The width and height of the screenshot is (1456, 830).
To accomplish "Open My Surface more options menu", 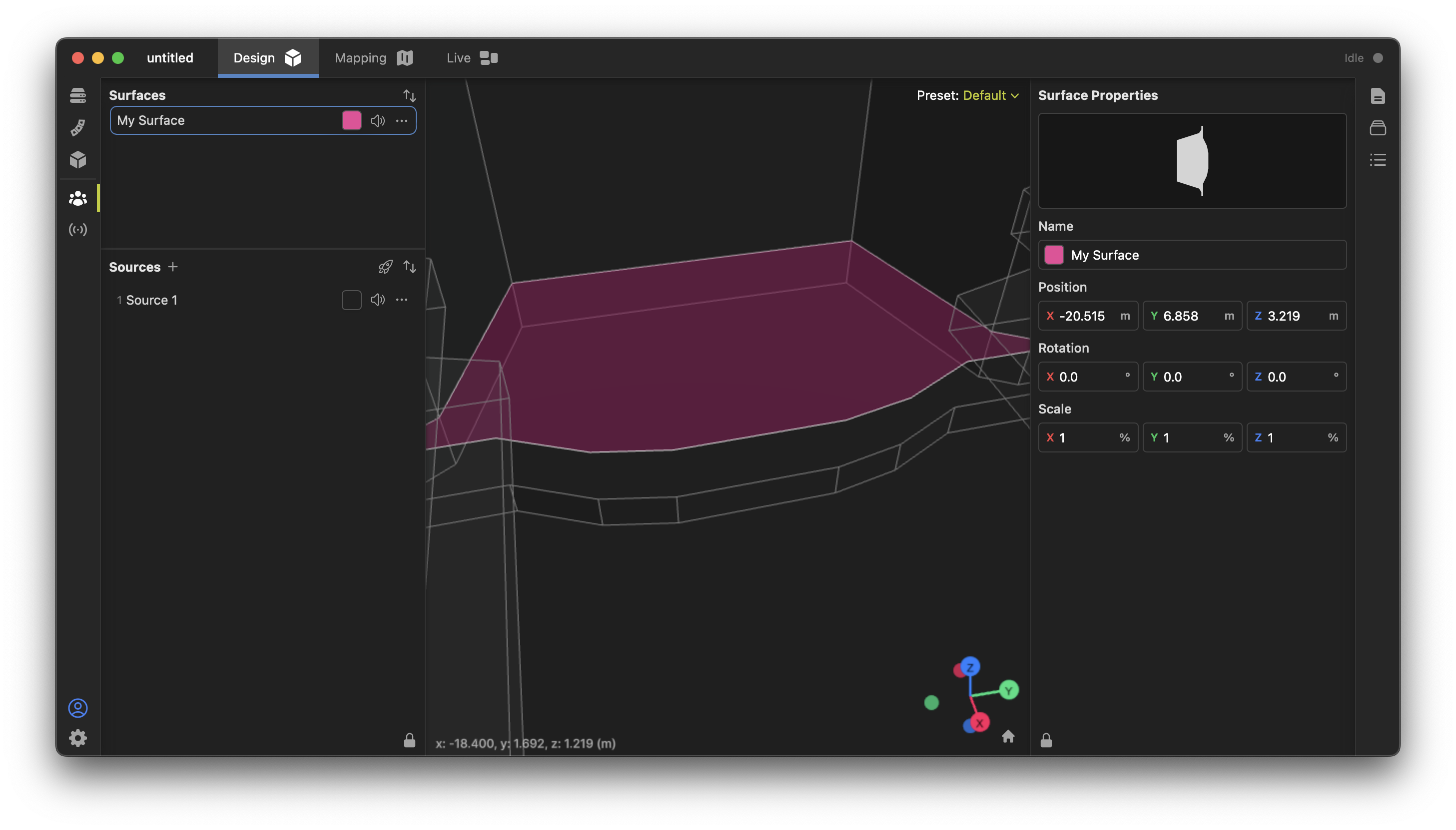I will point(402,121).
